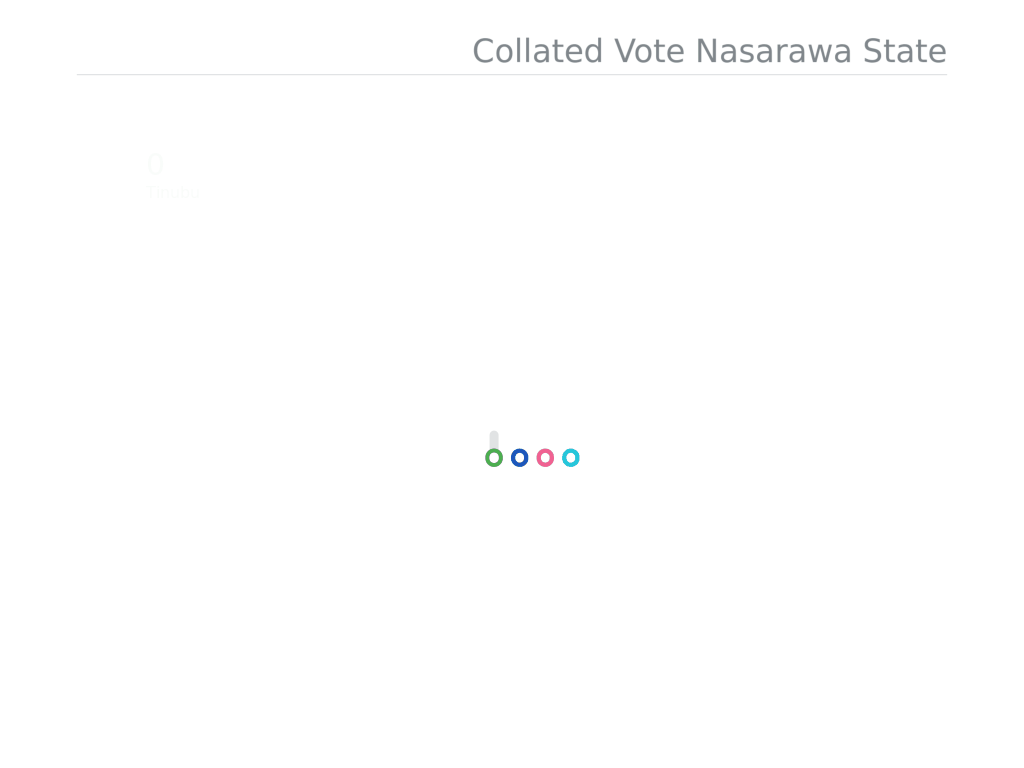Viewport: 1024px width, 768px height.
Task: Click the horizontal divider under the title
Action: (x=512, y=75)
